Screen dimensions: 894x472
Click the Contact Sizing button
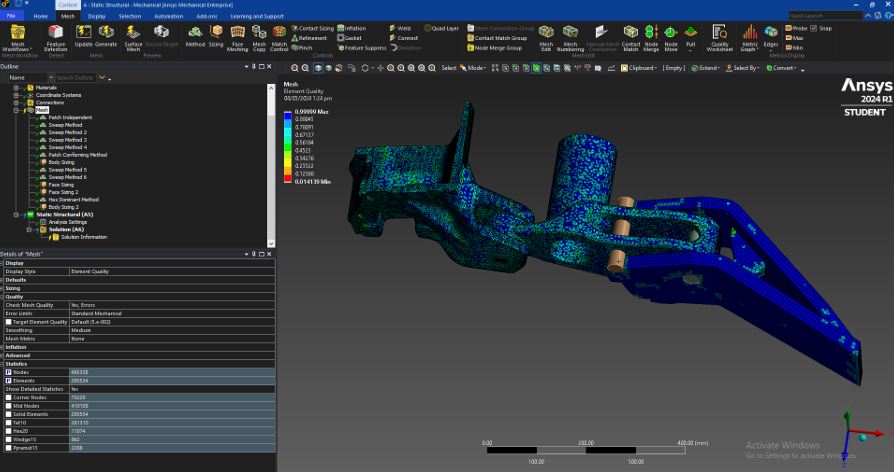[x=316, y=28]
